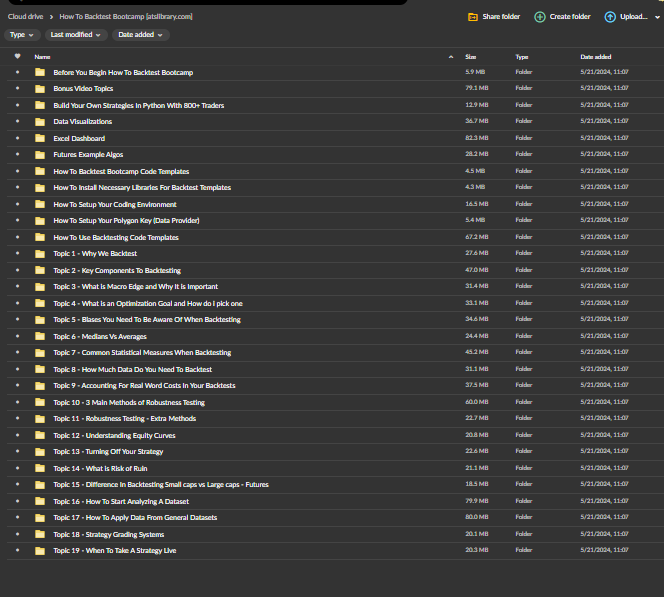Toggle favorite dot for Topic 6 - Medians Vs Averages

pyautogui.click(x=17, y=336)
